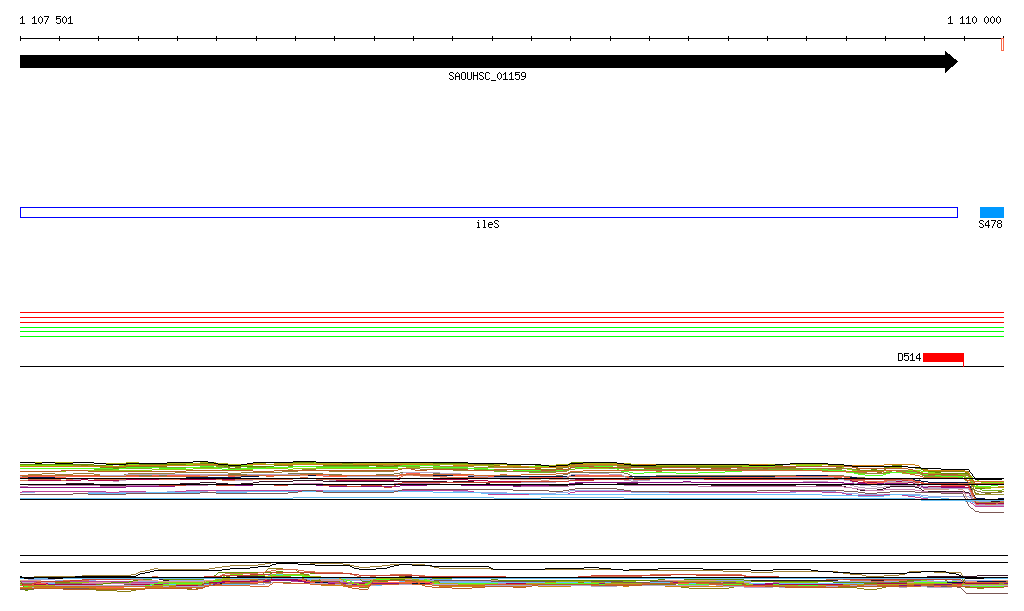Click the small red marker at ruler end
1024x611 pixels.
1002,44
